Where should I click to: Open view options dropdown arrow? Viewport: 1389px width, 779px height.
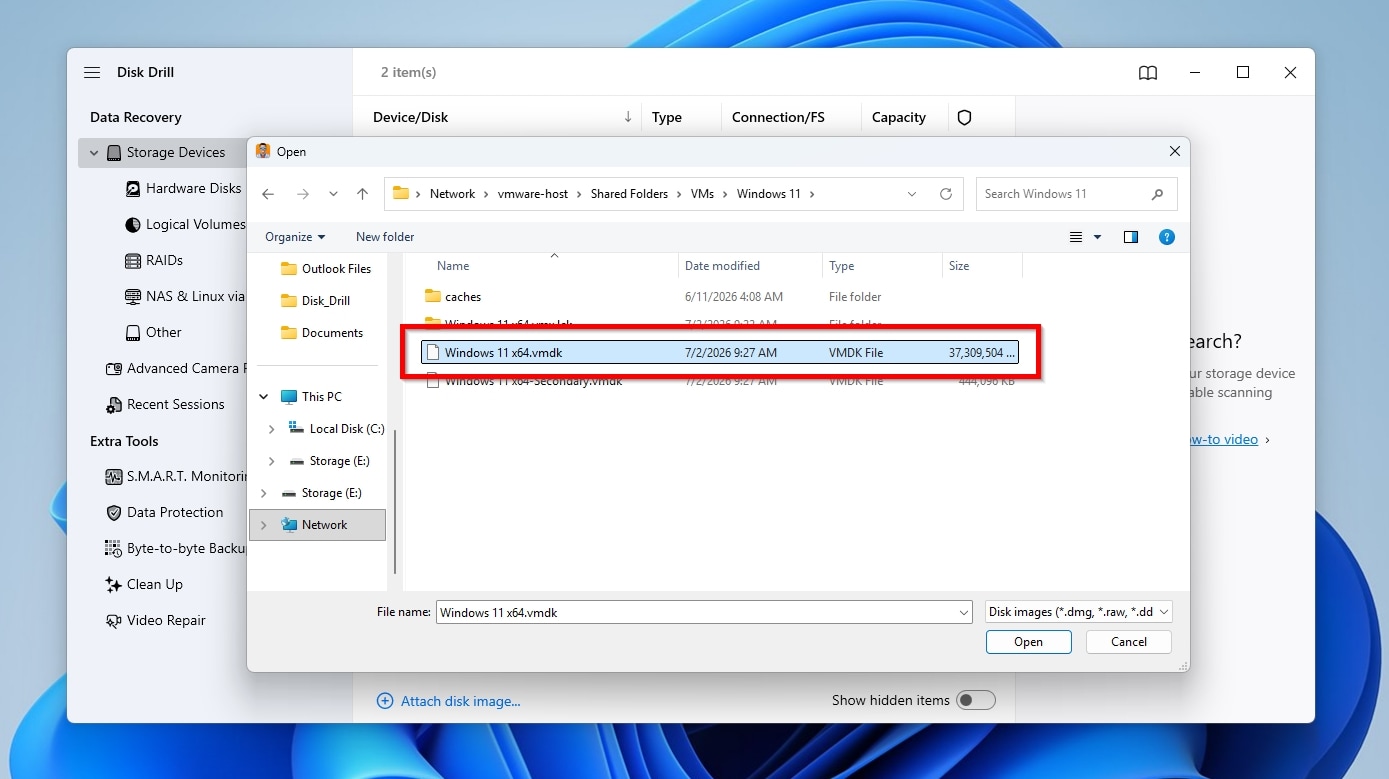tap(1097, 237)
